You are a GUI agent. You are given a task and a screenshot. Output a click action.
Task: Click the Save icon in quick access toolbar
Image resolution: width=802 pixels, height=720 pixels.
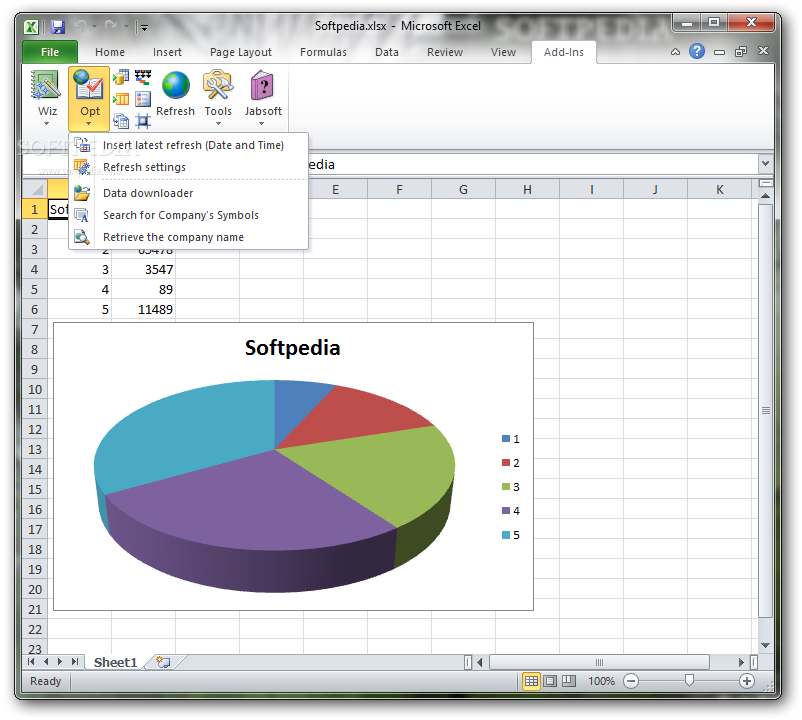click(x=57, y=27)
